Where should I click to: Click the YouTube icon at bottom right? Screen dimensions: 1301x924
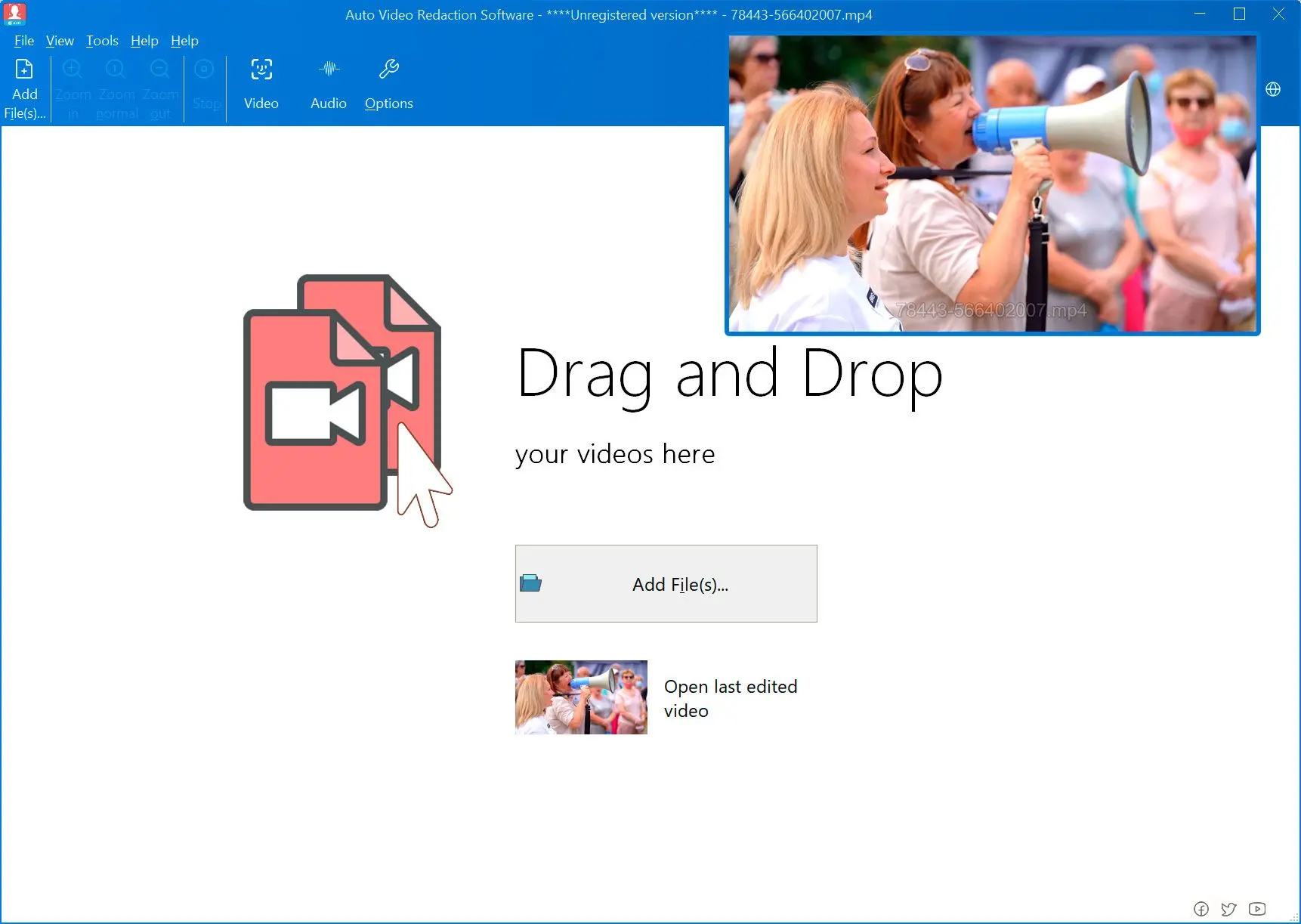tap(1257, 909)
